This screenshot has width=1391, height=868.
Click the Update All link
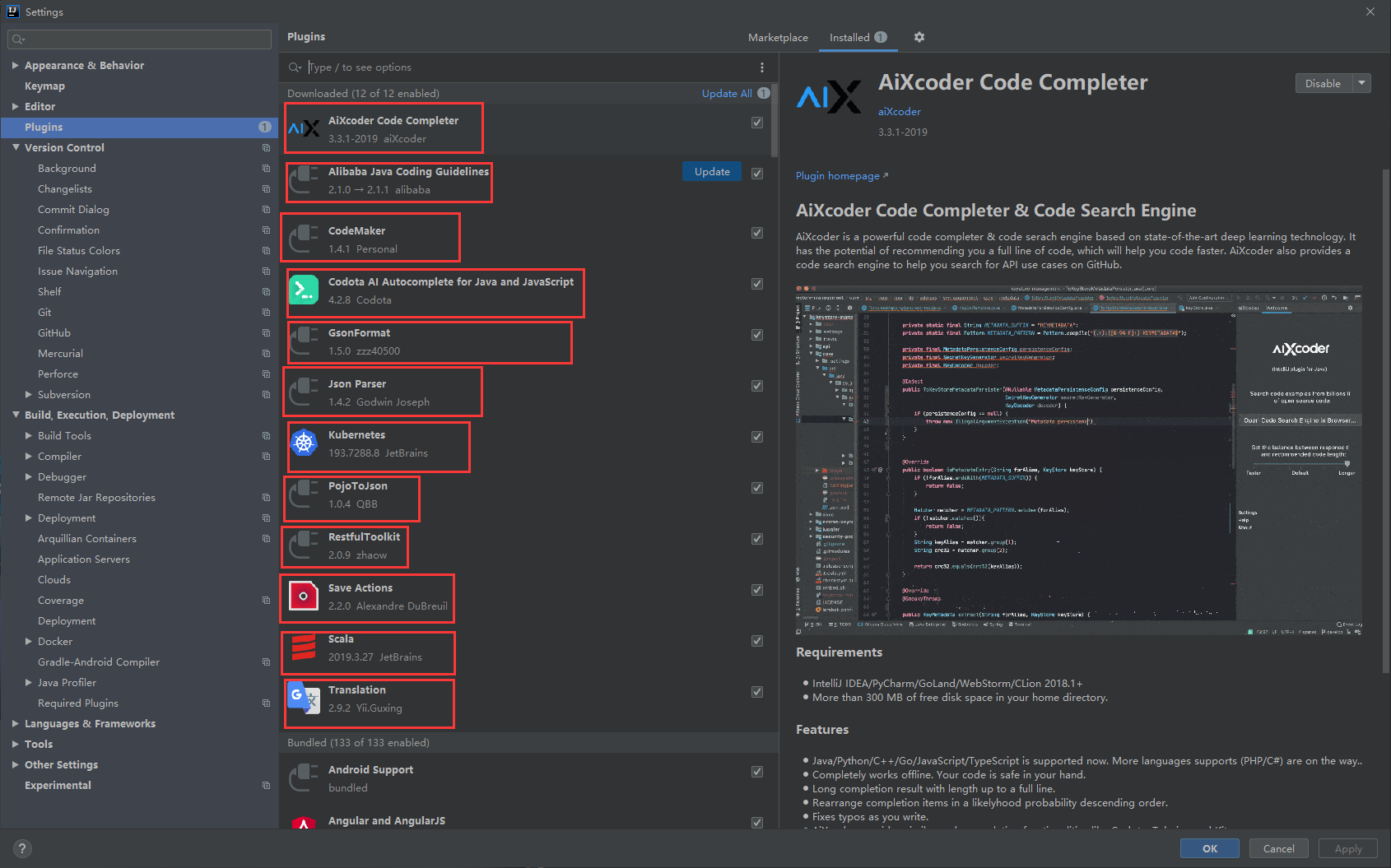coord(727,93)
